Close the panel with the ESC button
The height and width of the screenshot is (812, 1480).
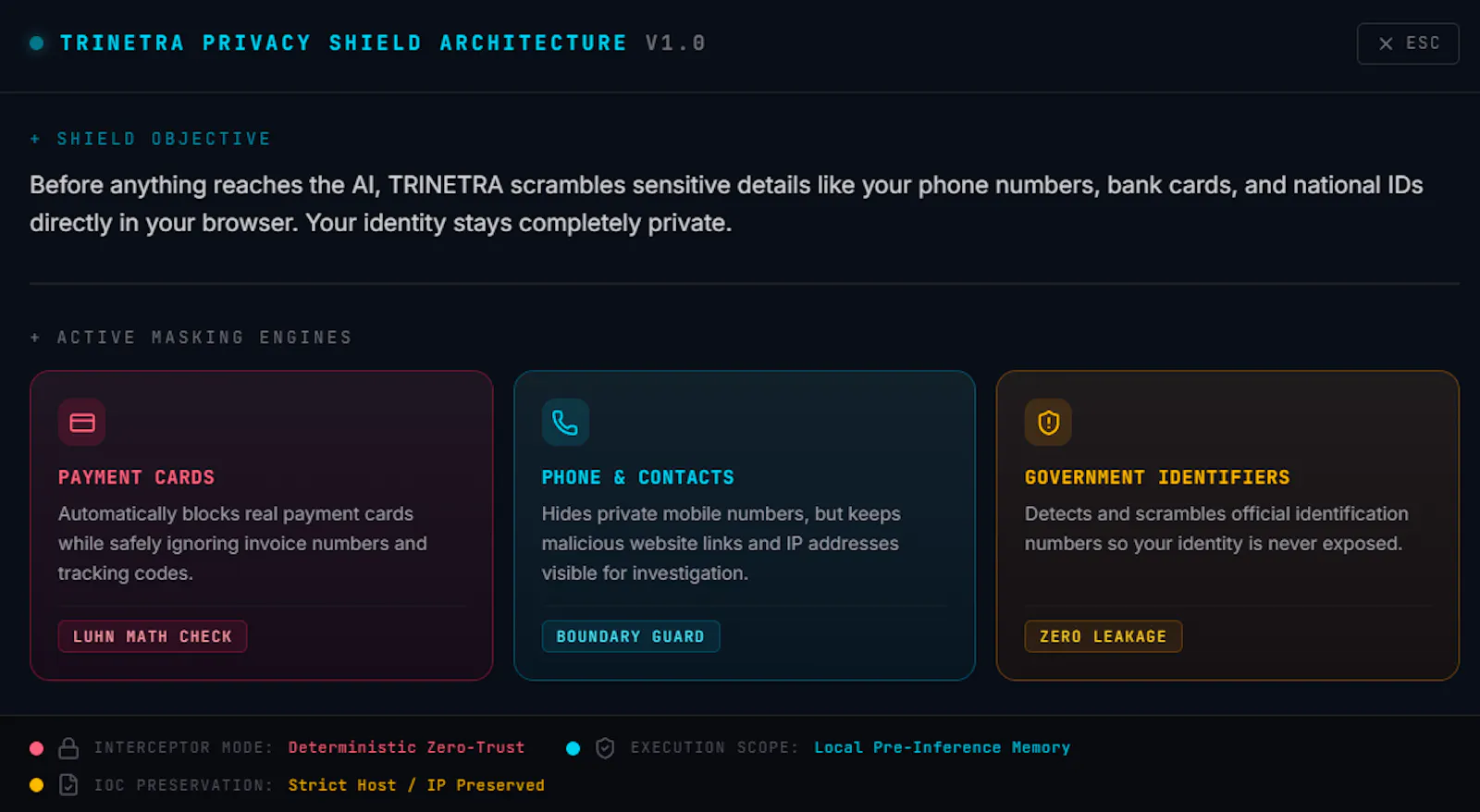click(x=1407, y=43)
